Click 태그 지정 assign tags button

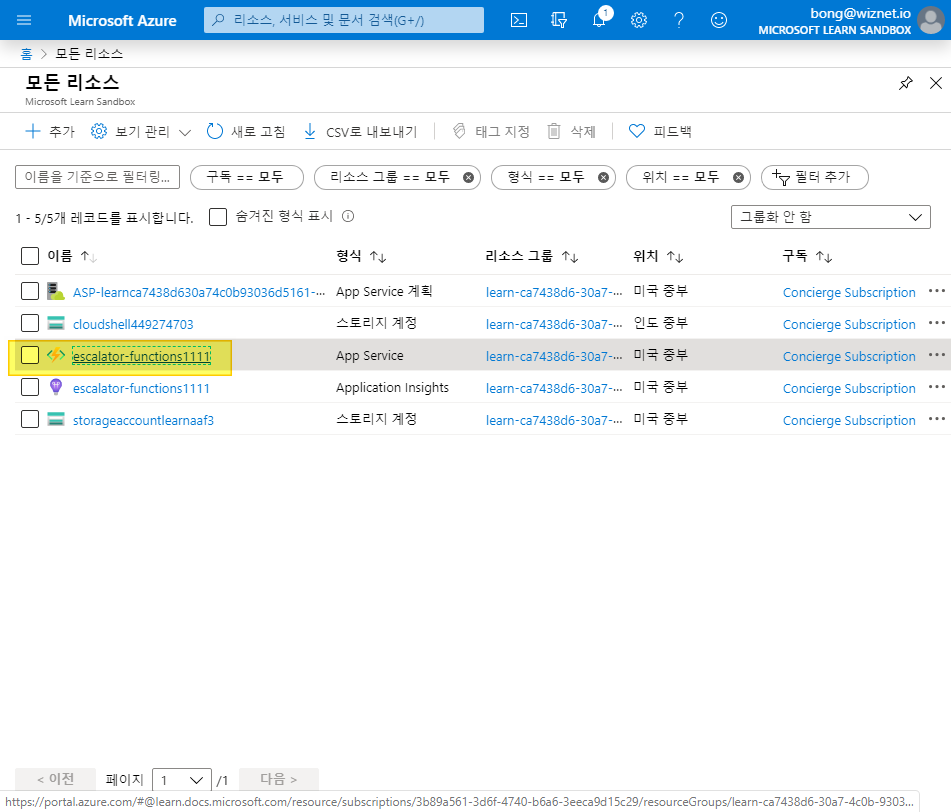491,132
